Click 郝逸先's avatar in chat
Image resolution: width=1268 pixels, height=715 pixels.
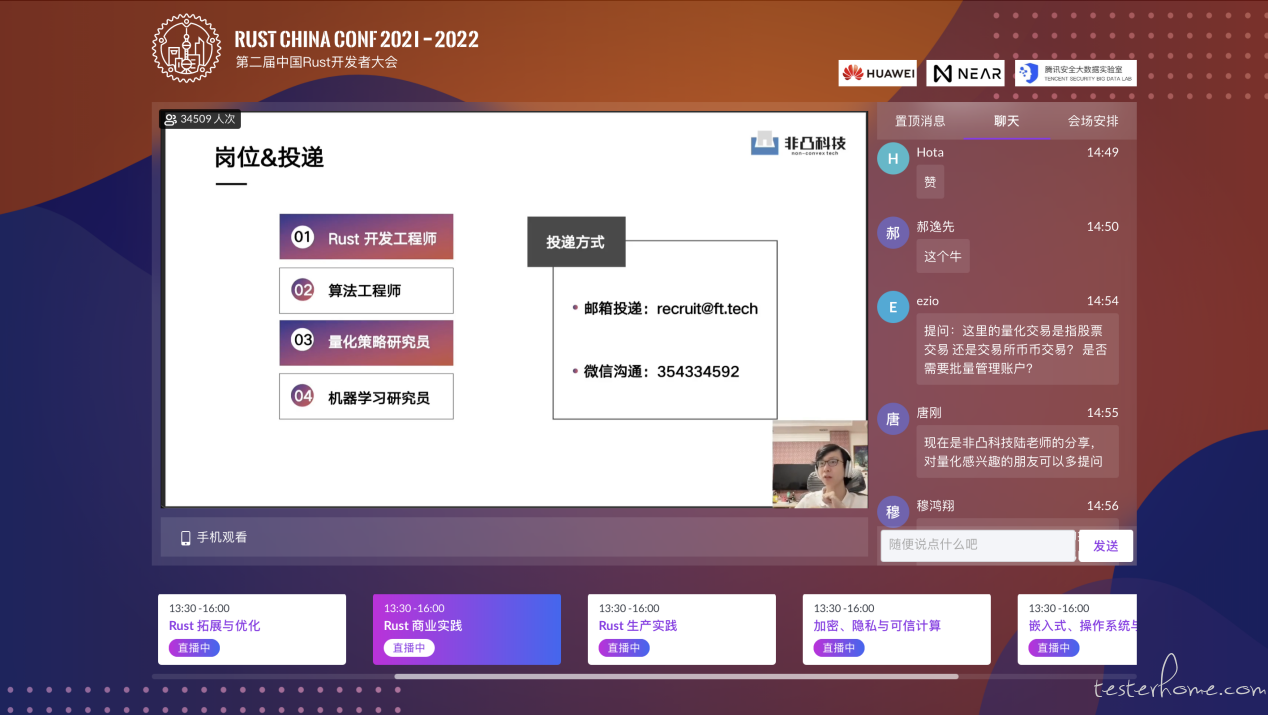(x=893, y=233)
